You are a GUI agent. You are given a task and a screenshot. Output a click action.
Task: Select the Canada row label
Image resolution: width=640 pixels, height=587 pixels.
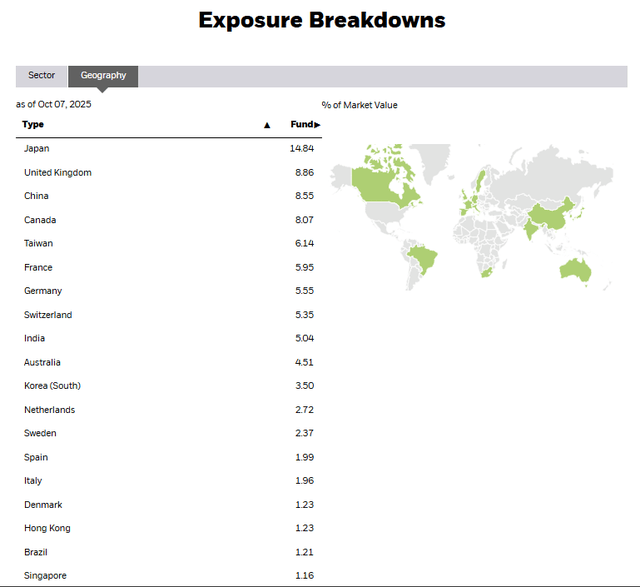[x=40, y=220]
